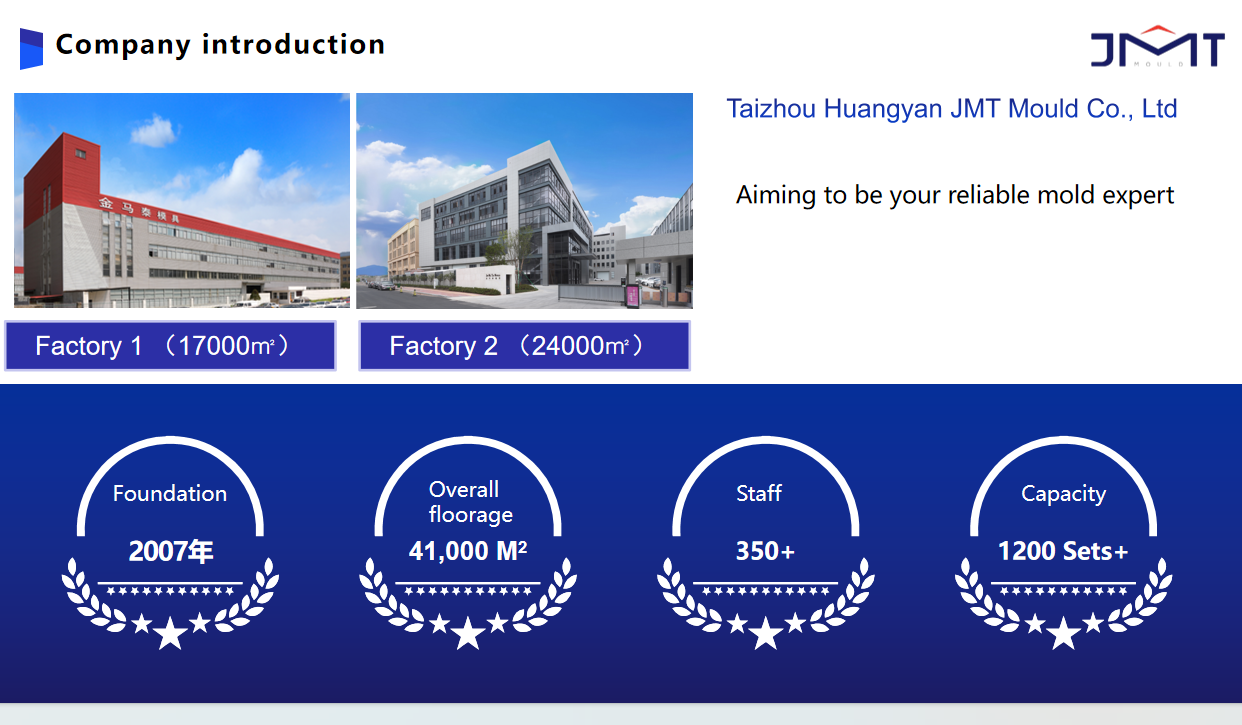Click the Foundation laurel wreath badge

(x=170, y=540)
